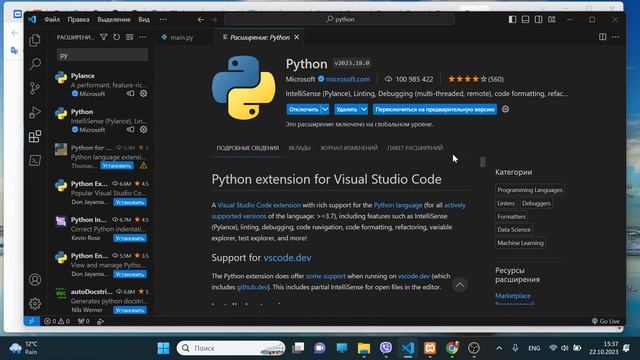Close the Python extension tab
The width and height of the screenshot is (640, 360).
pos(297,37)
